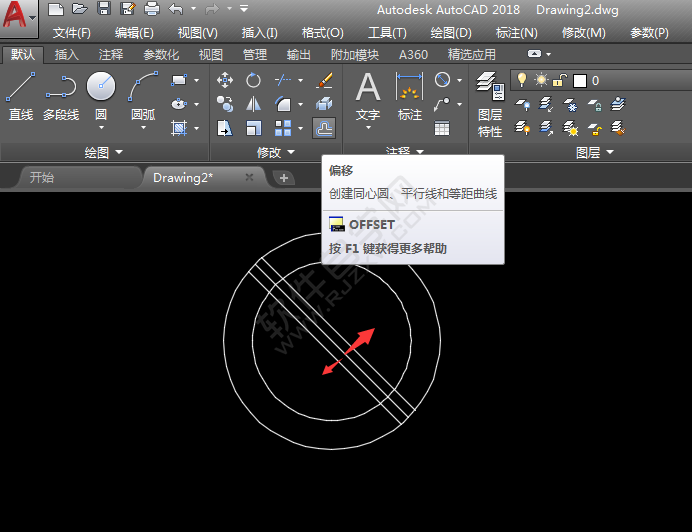This screenshot has height=532, width=692.
Task: Switch to the 注释 ribbon tab
Action: [111, 55]
